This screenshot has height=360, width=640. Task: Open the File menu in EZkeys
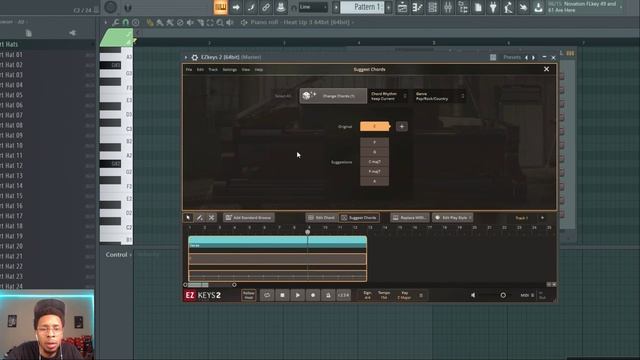point(189,69)
